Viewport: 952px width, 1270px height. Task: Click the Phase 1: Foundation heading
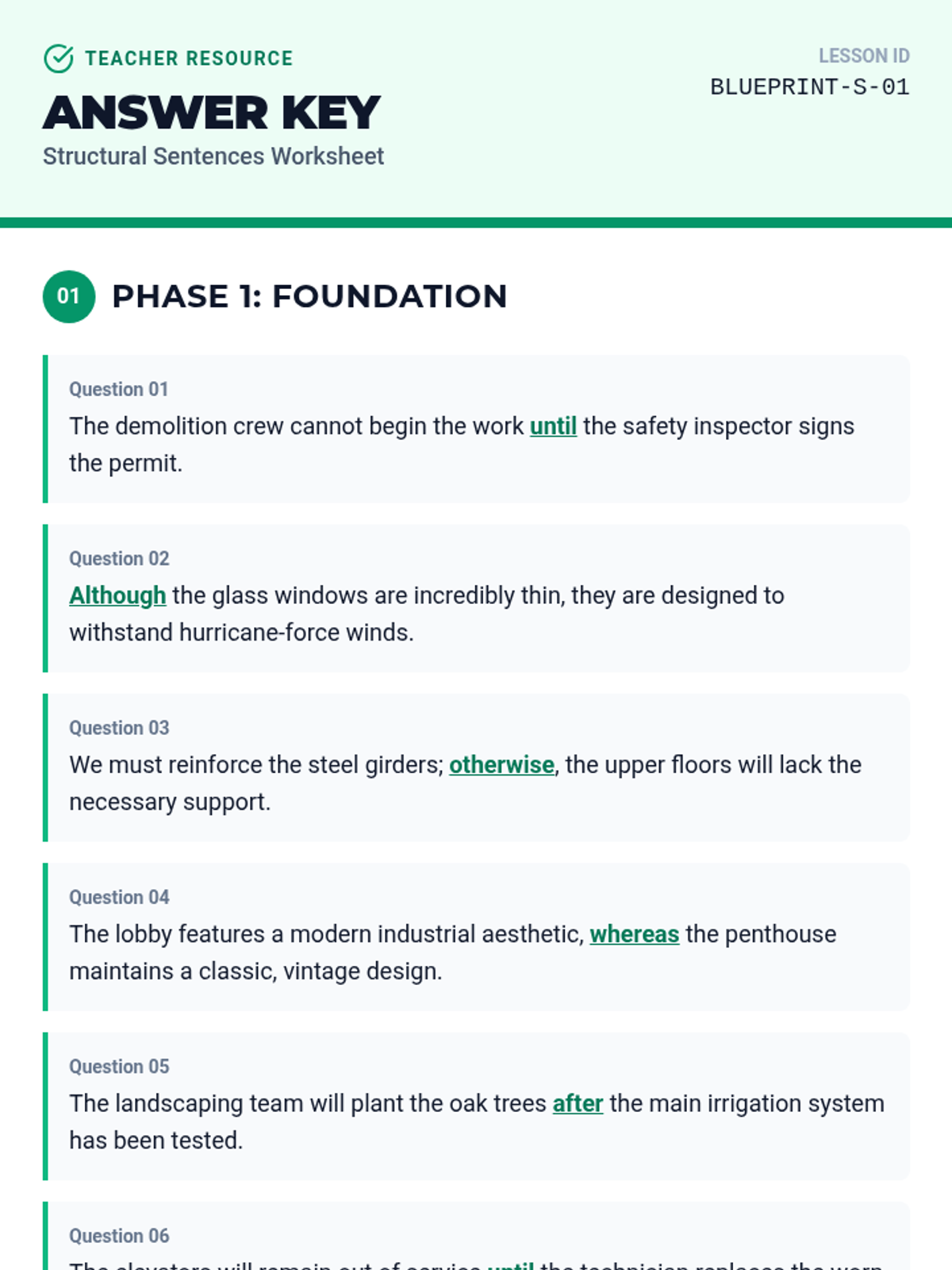click(x=309, y=297)
